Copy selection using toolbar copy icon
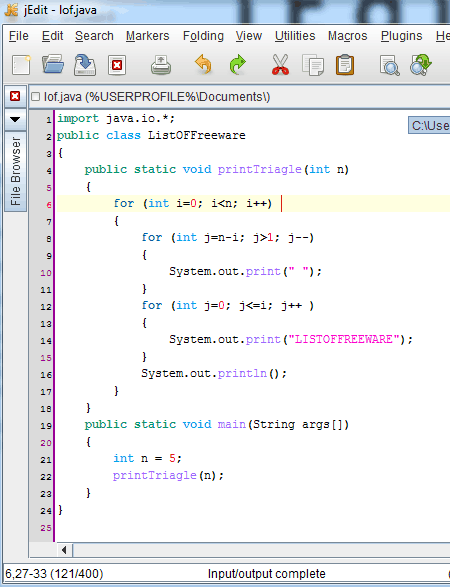The image size is (450, 587). (313, 65)
